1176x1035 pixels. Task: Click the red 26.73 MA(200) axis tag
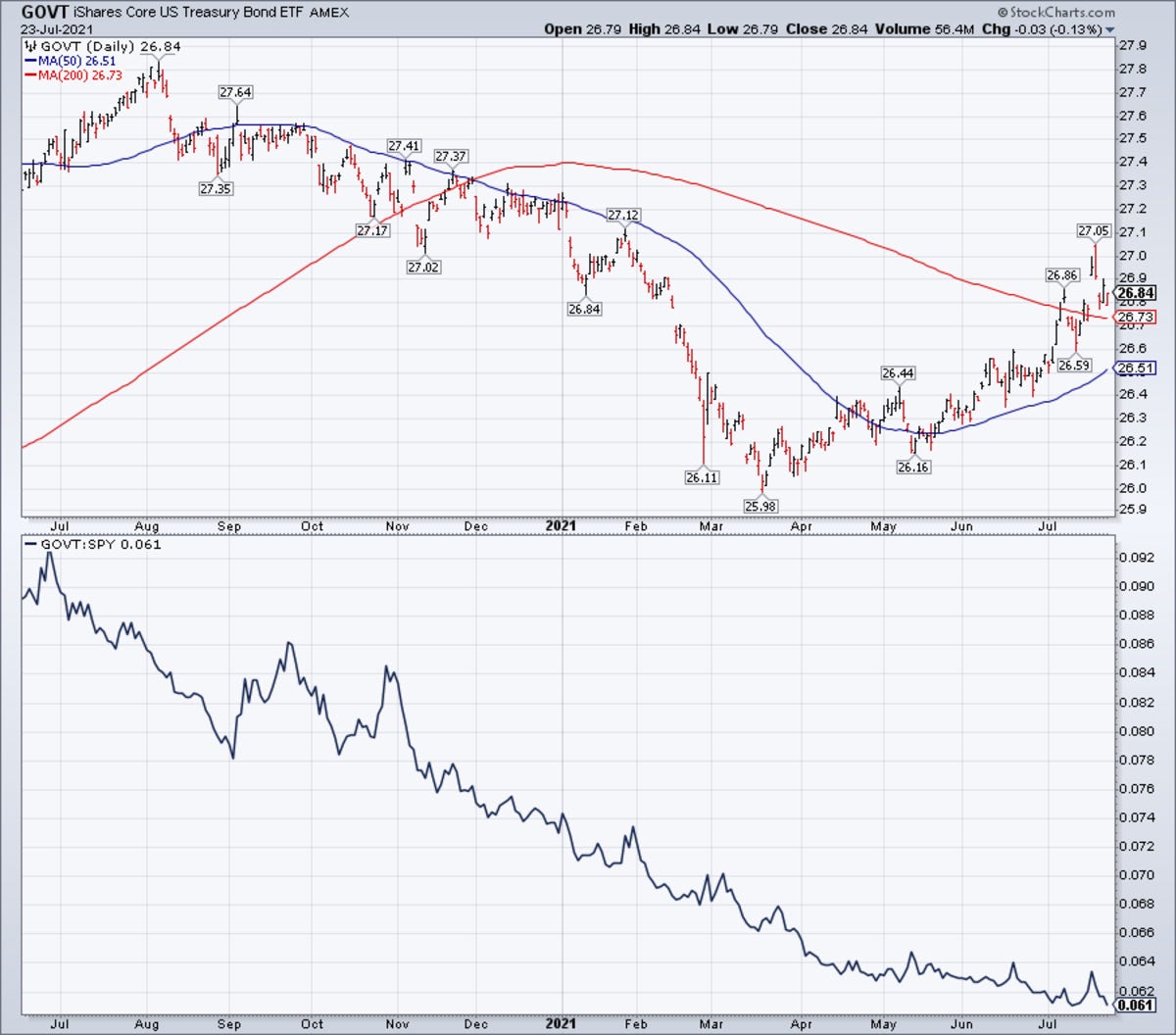point(1137,318)
